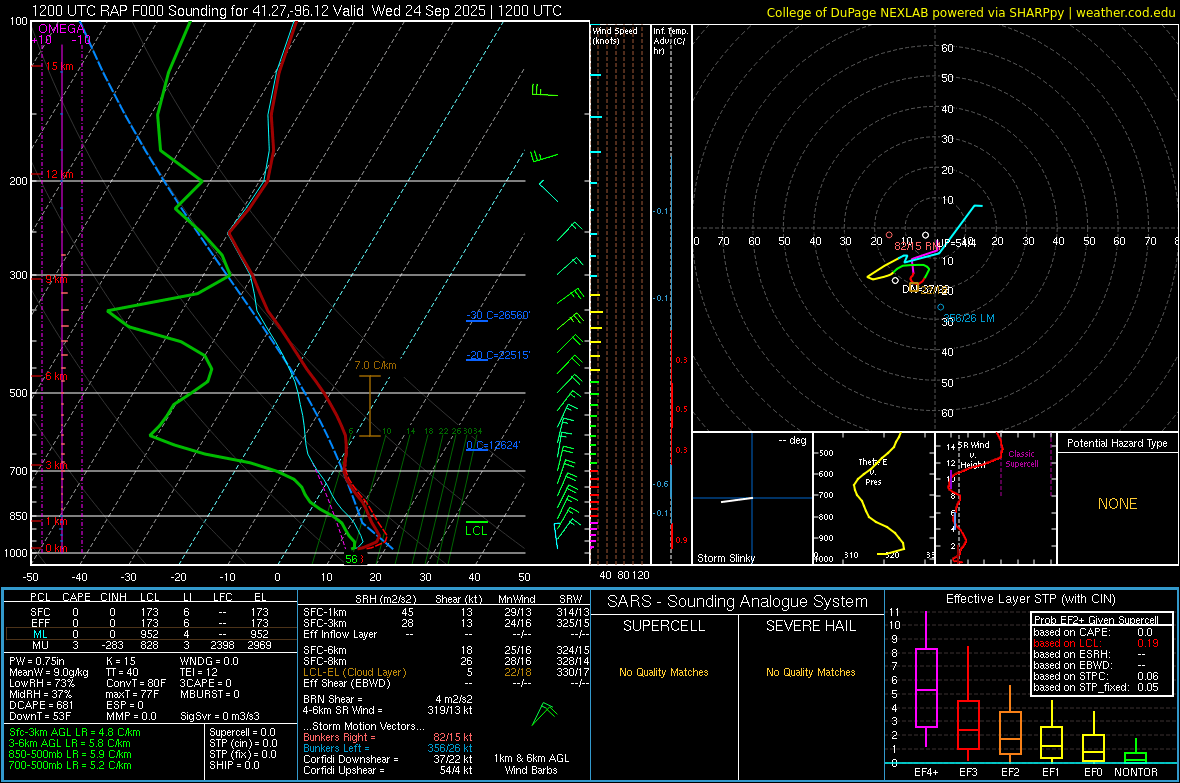The height and width of the screenshot is (783, 1180).
Task: Open the weather.cod.edu NEXLAB credit text
Action: (971, 12)
